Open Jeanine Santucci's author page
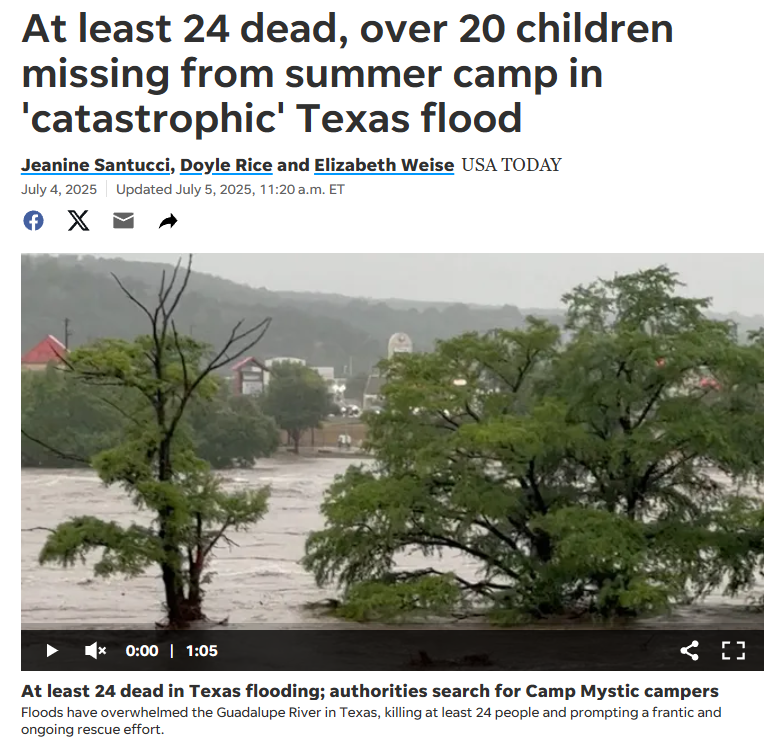Viewport: 783px width, 744px height. pyautogui.click(x=95, y=165)
